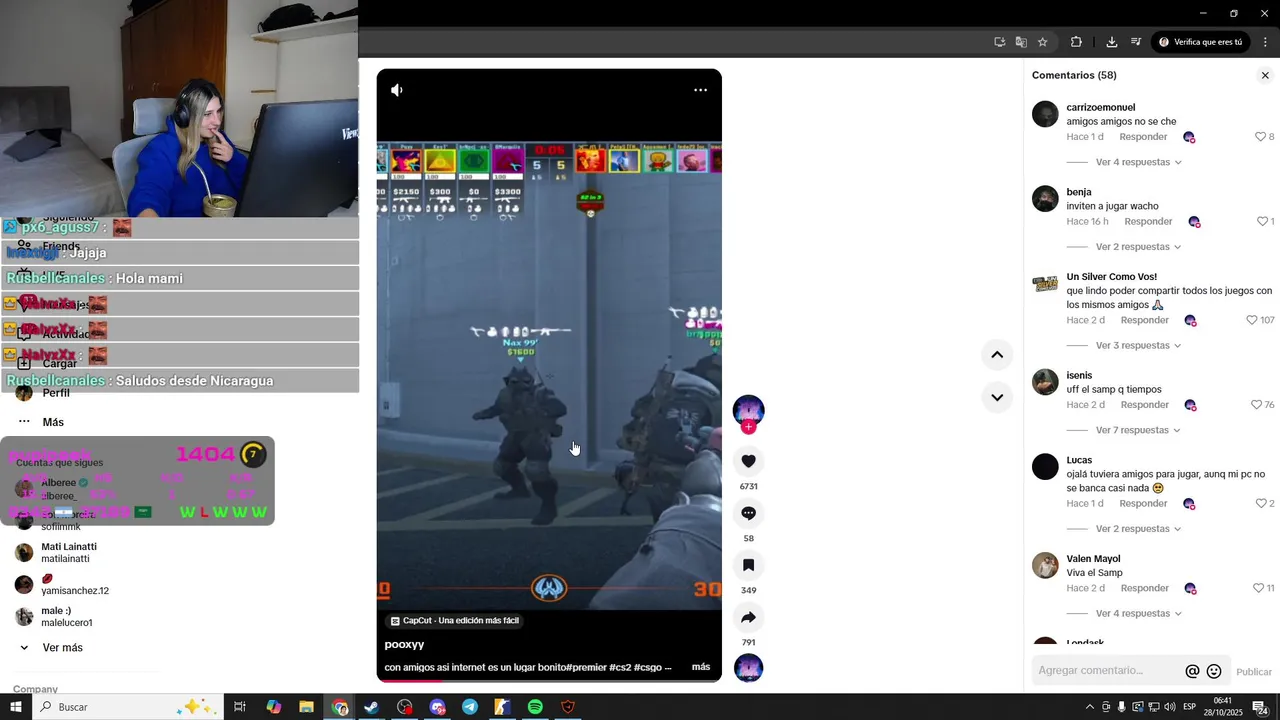Focus the Agregar comentario input field
1280x720 pixels.
point(1108,671)
